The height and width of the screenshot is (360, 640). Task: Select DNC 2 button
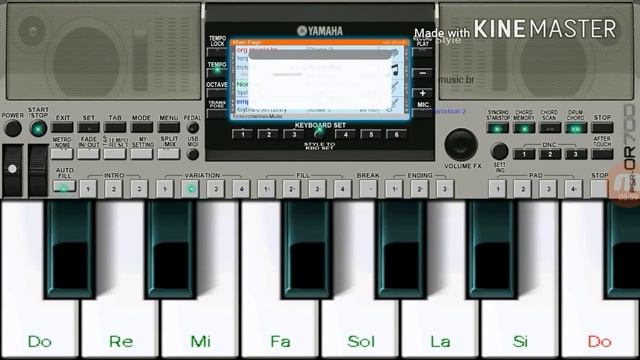(550, 154)
